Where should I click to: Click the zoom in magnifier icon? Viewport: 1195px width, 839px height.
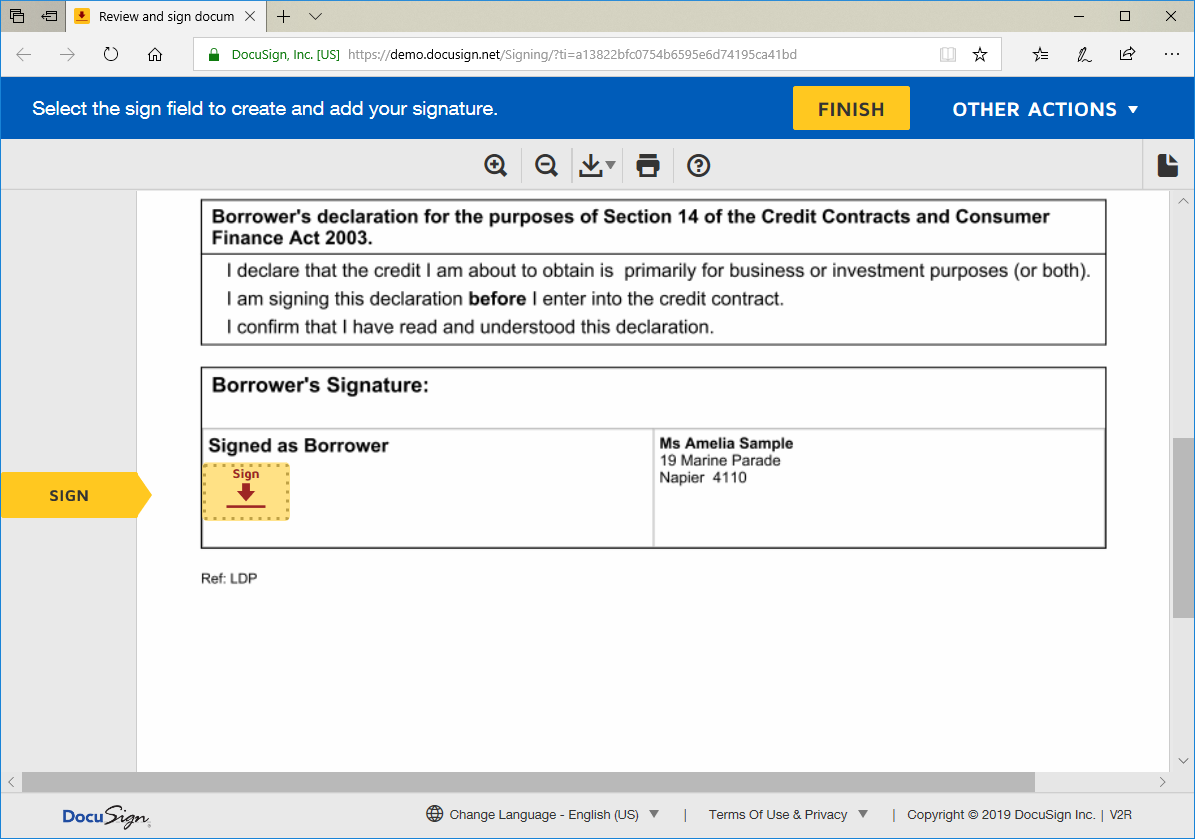coord(496,166)
